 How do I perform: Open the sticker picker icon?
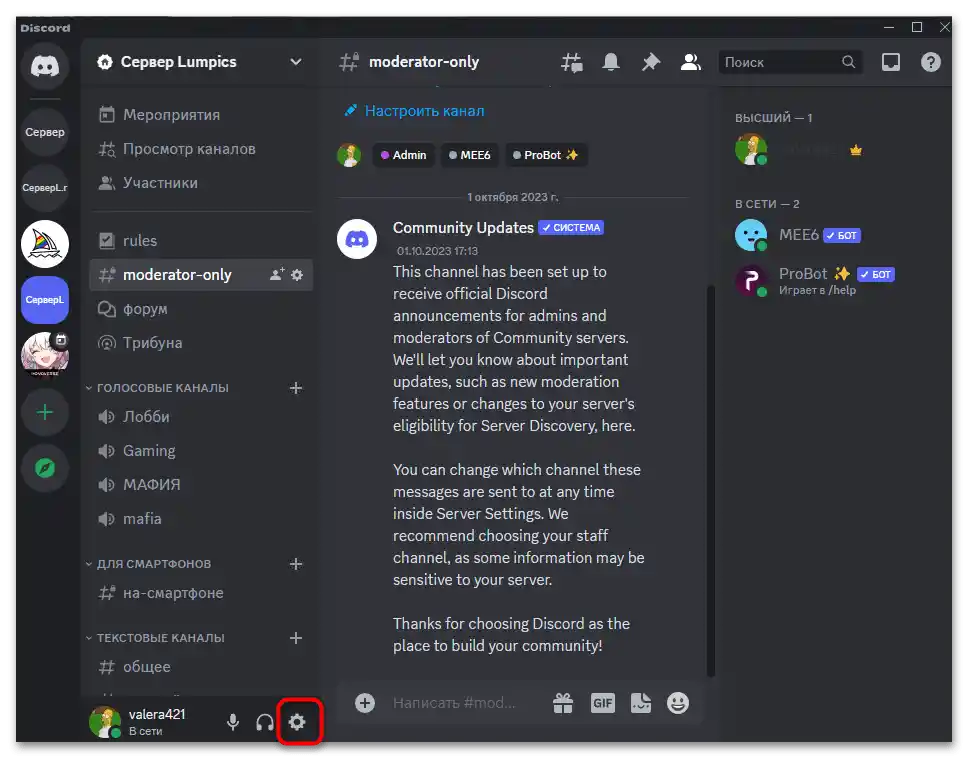tap(641, 702)
